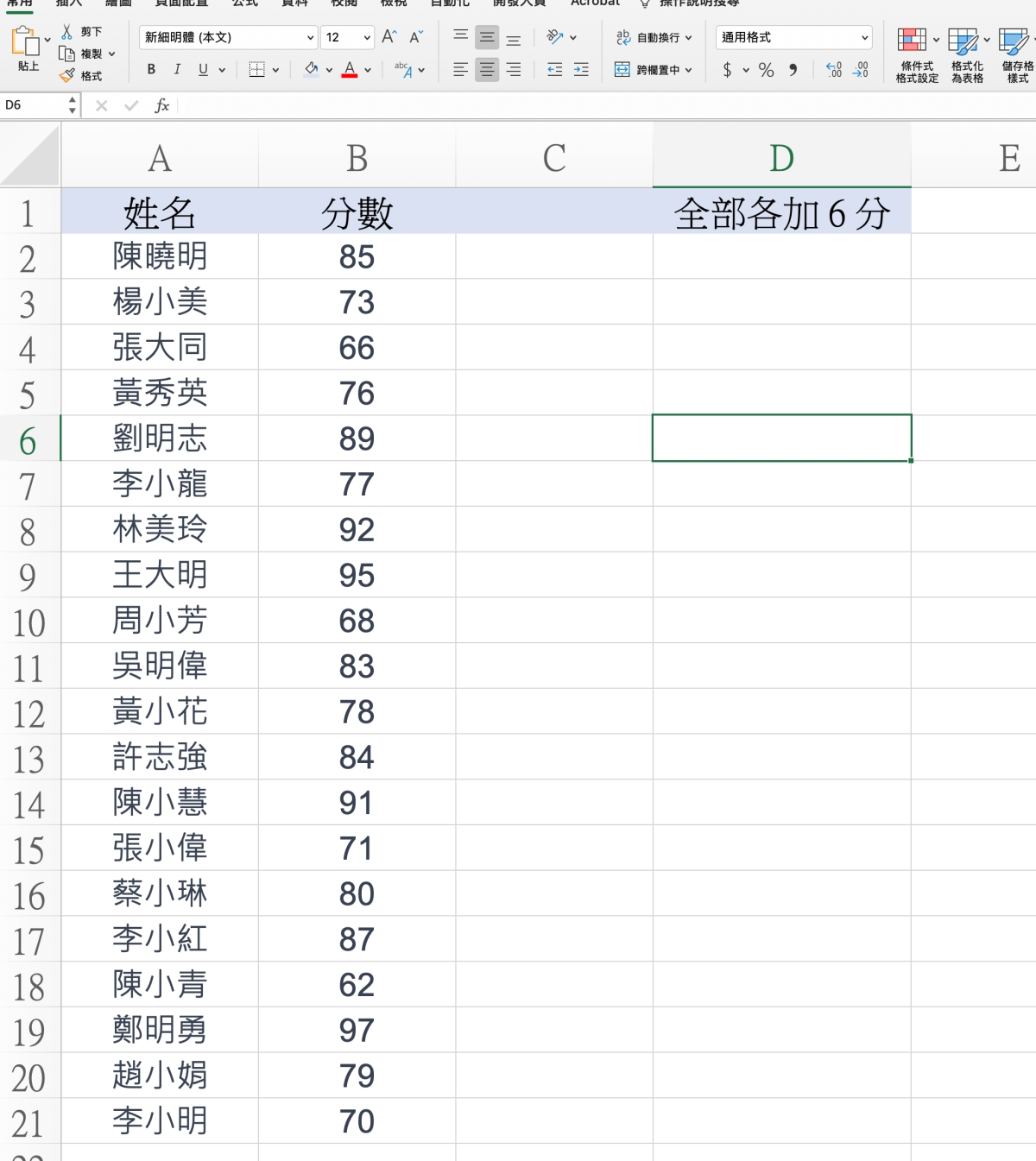1036x1161 pixels.
Task: Apply percent style with the % icon
Action: point(767,69)
